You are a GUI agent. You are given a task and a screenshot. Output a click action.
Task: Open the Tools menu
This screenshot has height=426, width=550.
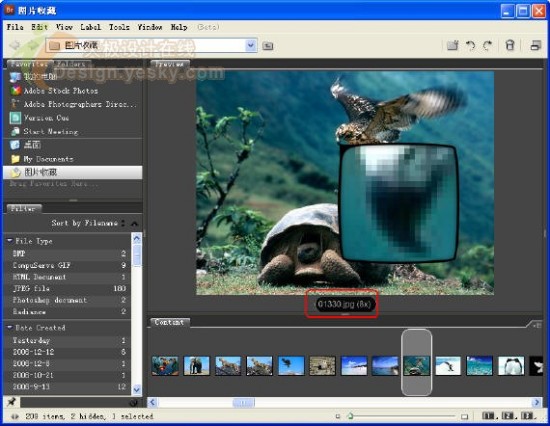(119, 27)
